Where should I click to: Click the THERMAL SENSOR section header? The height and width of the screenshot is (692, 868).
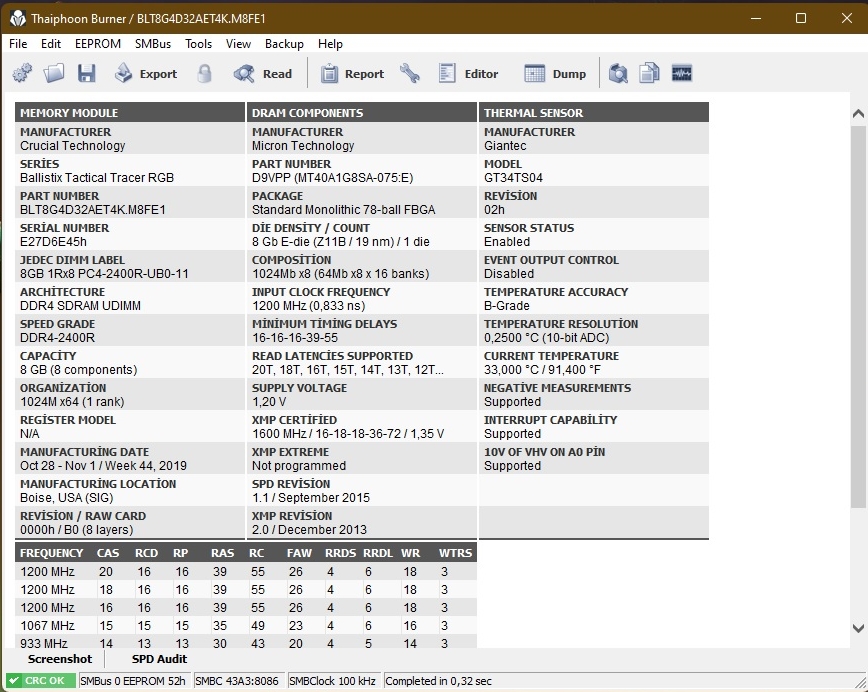pos(593,112)
